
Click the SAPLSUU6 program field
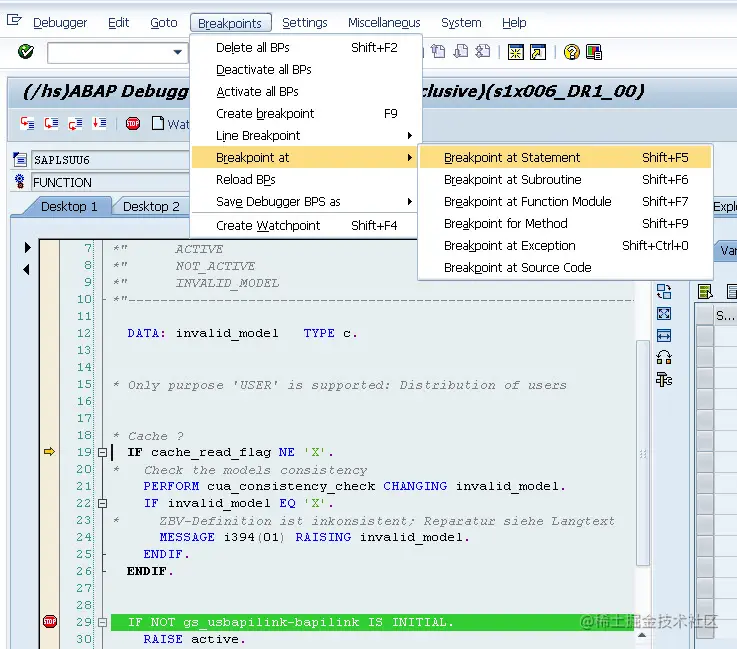pos(110,160)
